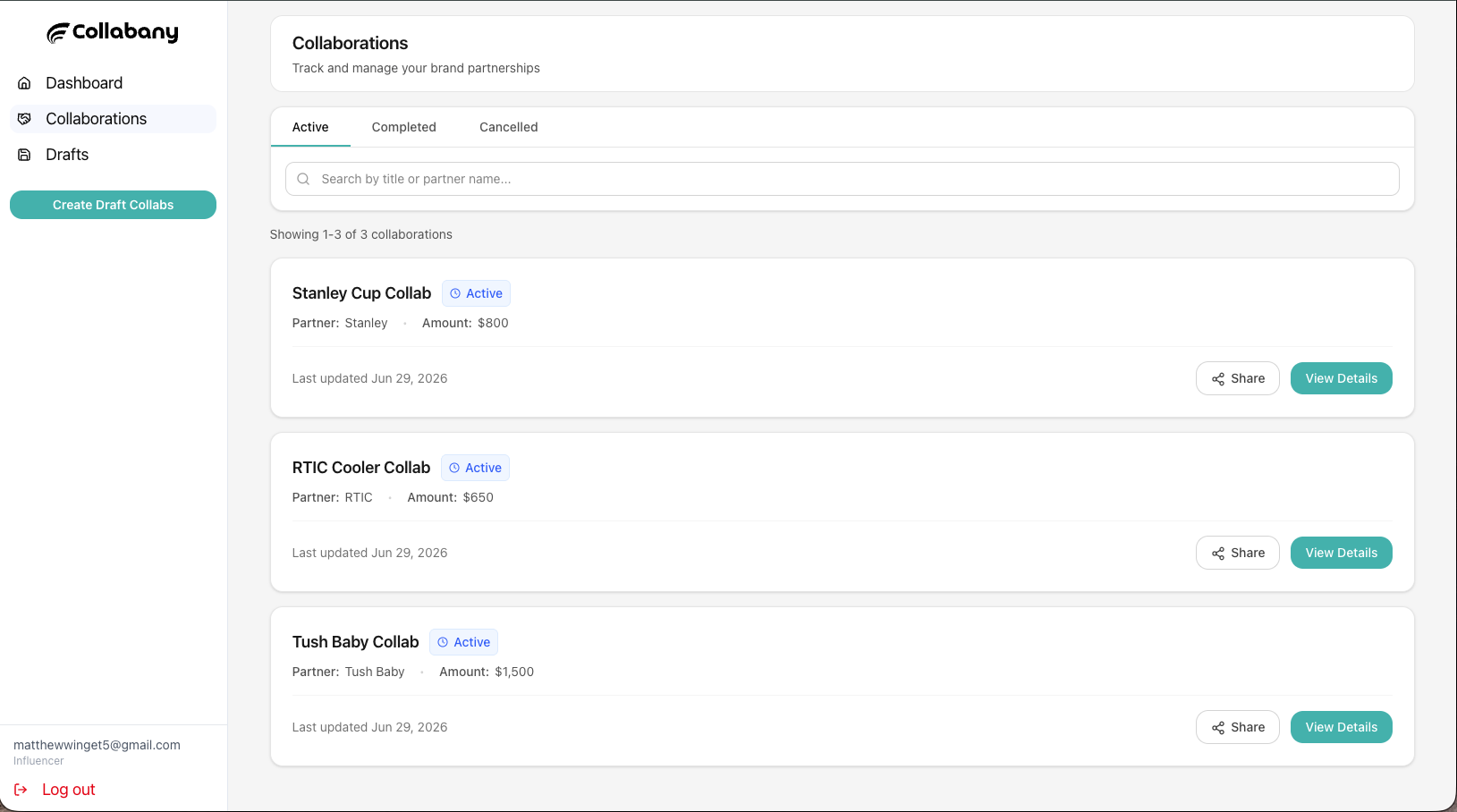Viewport: 1457px width, 812px height.
Task: Click 'Partner: Stanley' text
Action: point(340,323)
